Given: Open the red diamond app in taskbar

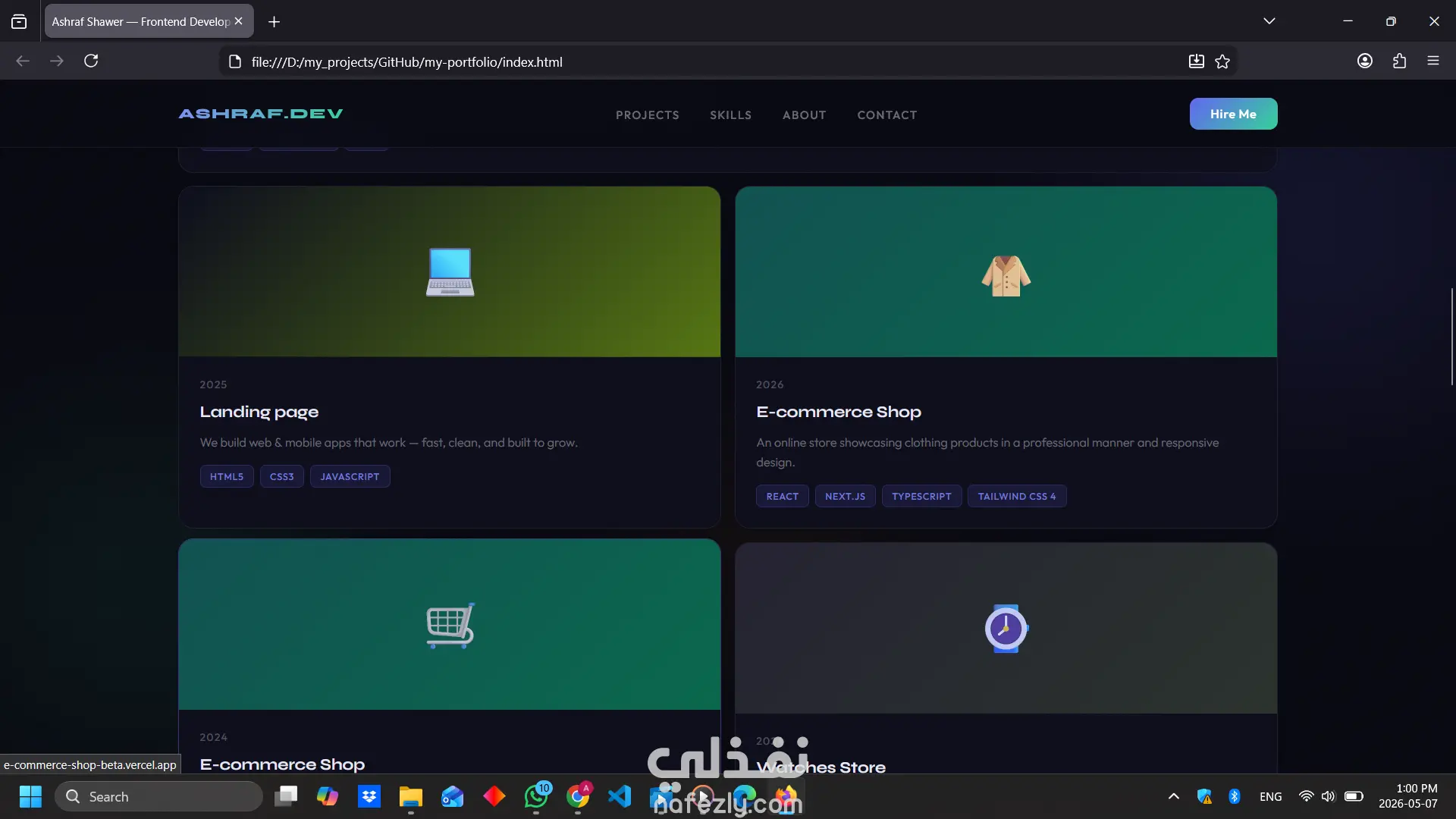Looking at the screenshot, I should click(x=494, y=796).
